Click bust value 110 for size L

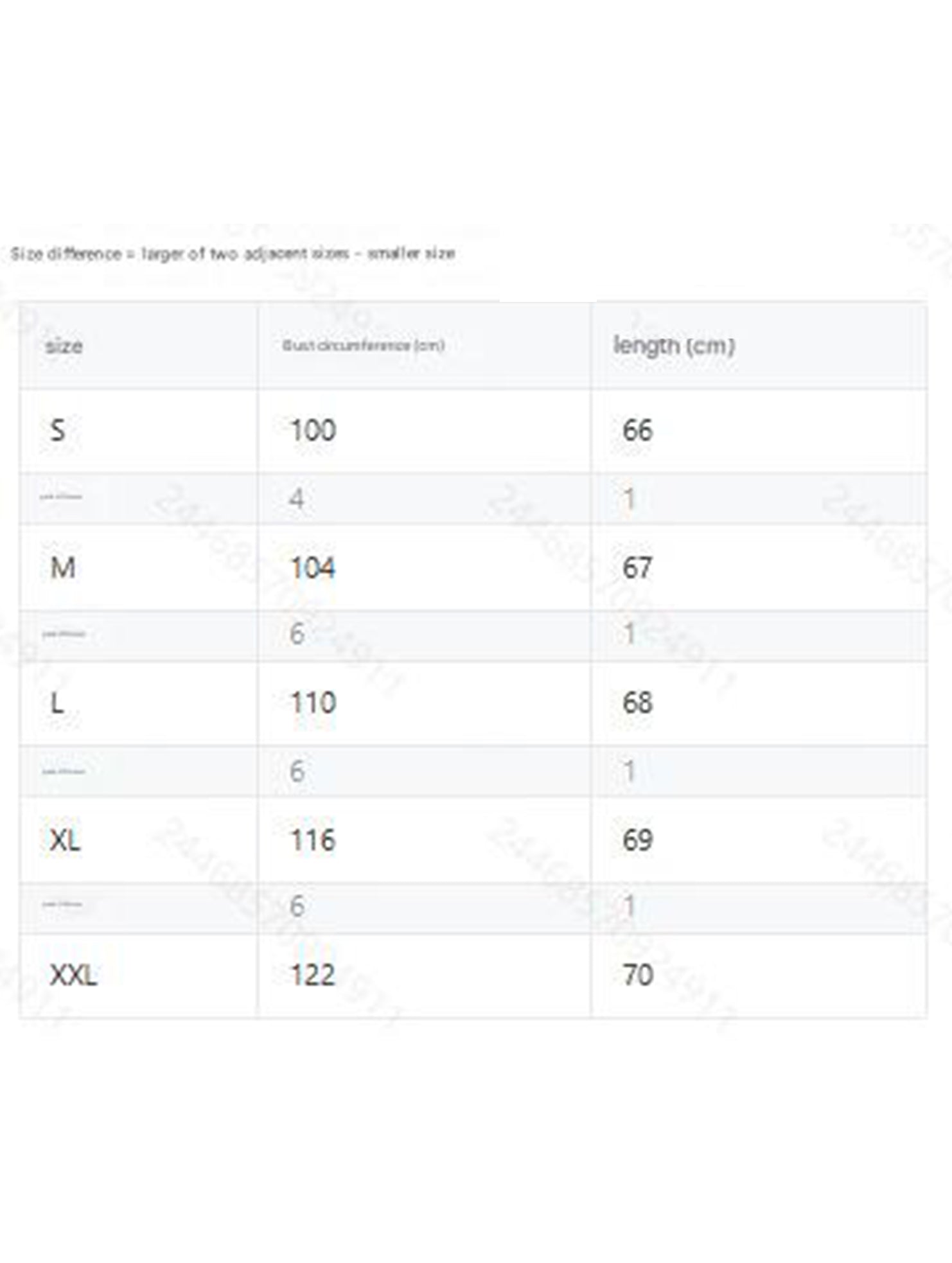tap(313, 703)
